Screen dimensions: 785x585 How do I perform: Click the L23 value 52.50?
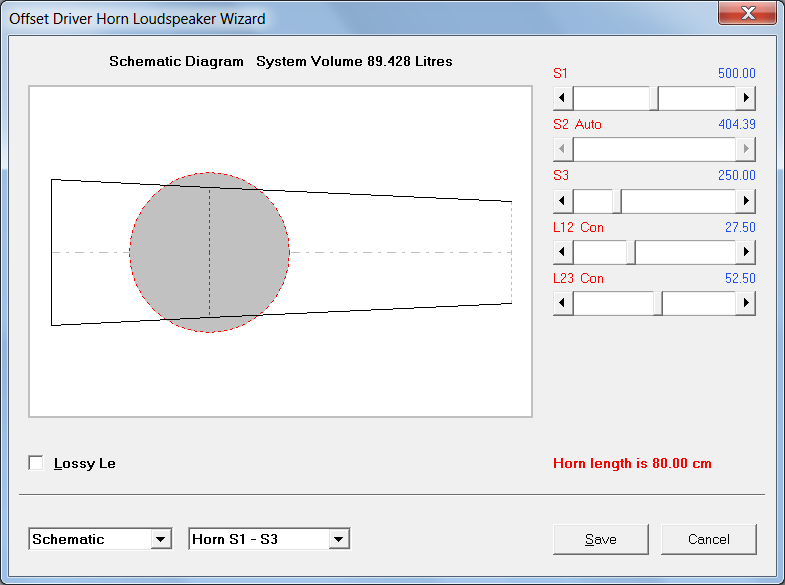click(x=740, y=278)
